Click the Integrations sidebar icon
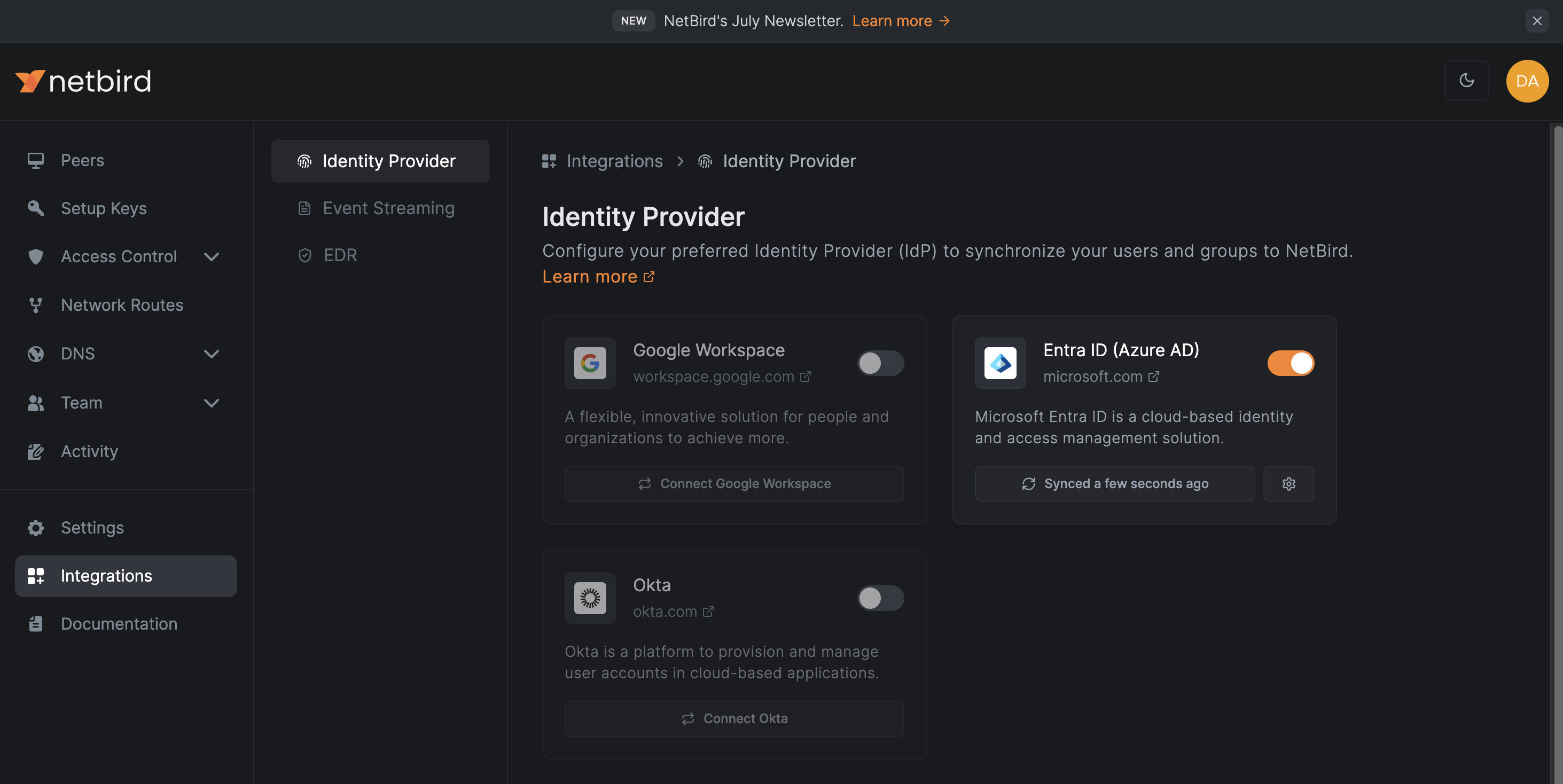Screen dimensions: 1563x784 pos(34,576)
